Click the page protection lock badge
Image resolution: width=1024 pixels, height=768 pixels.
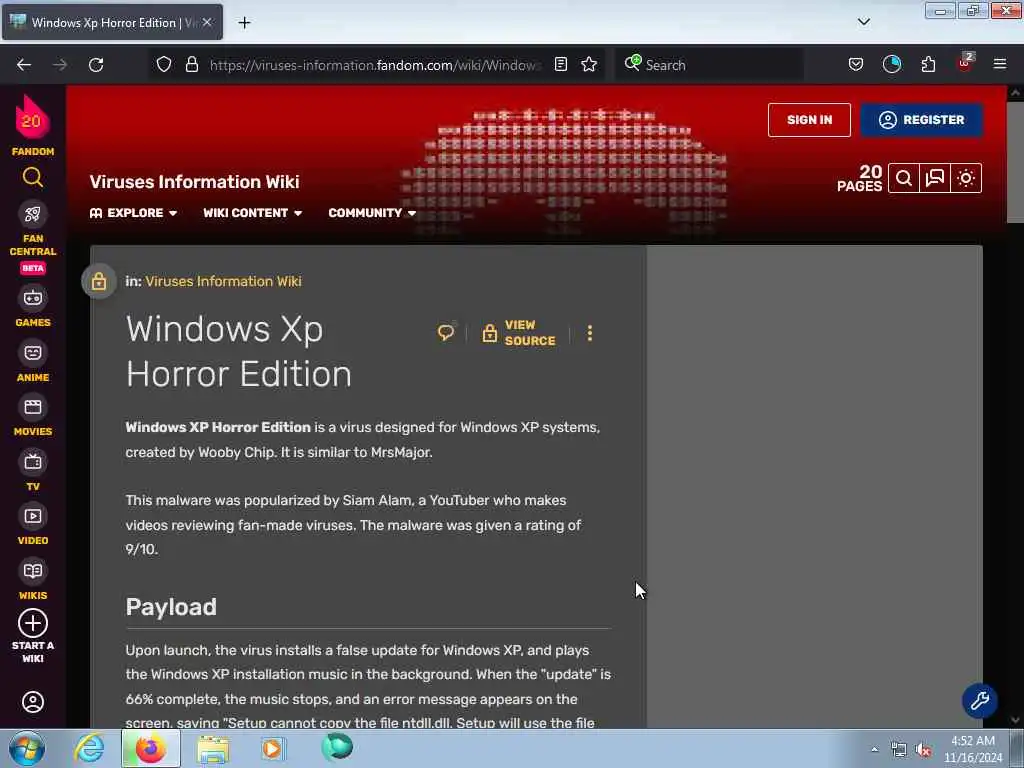[x=99, y=281]
